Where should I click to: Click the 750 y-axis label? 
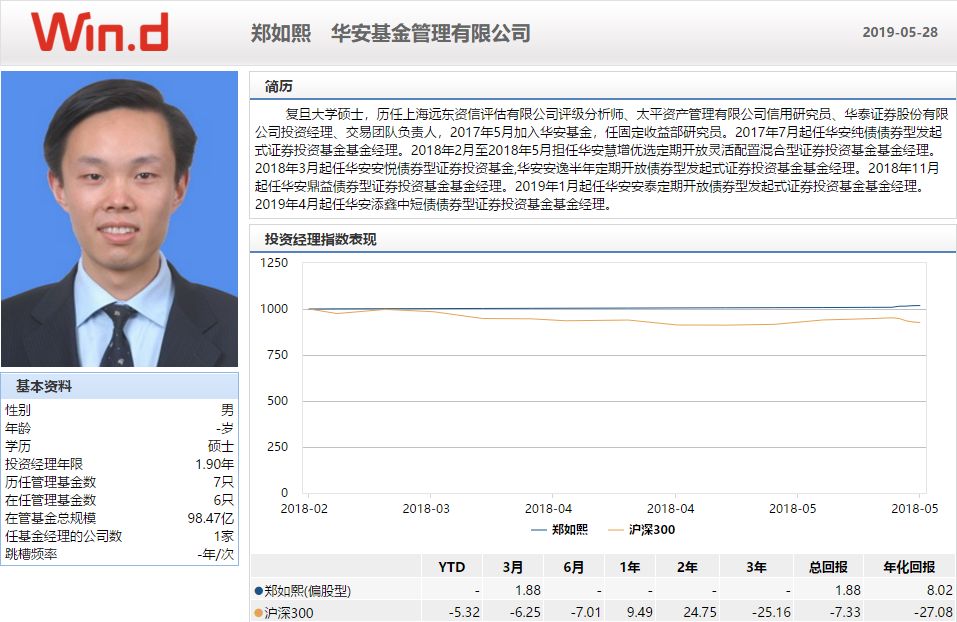coord(277,355)
